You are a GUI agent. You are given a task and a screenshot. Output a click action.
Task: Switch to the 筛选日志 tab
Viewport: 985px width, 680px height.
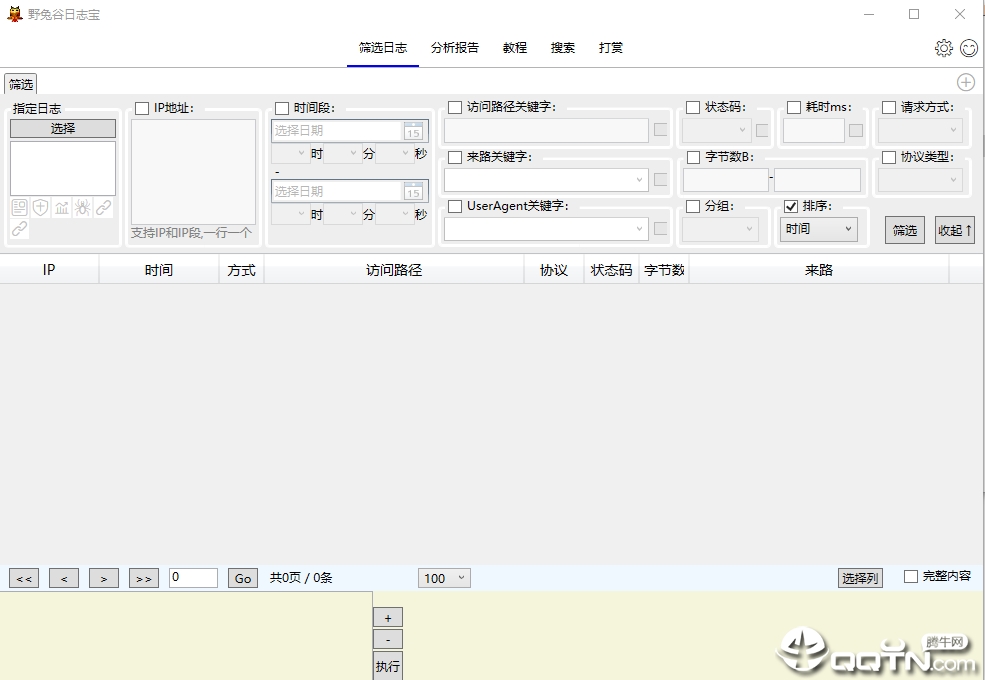[383, 48]
